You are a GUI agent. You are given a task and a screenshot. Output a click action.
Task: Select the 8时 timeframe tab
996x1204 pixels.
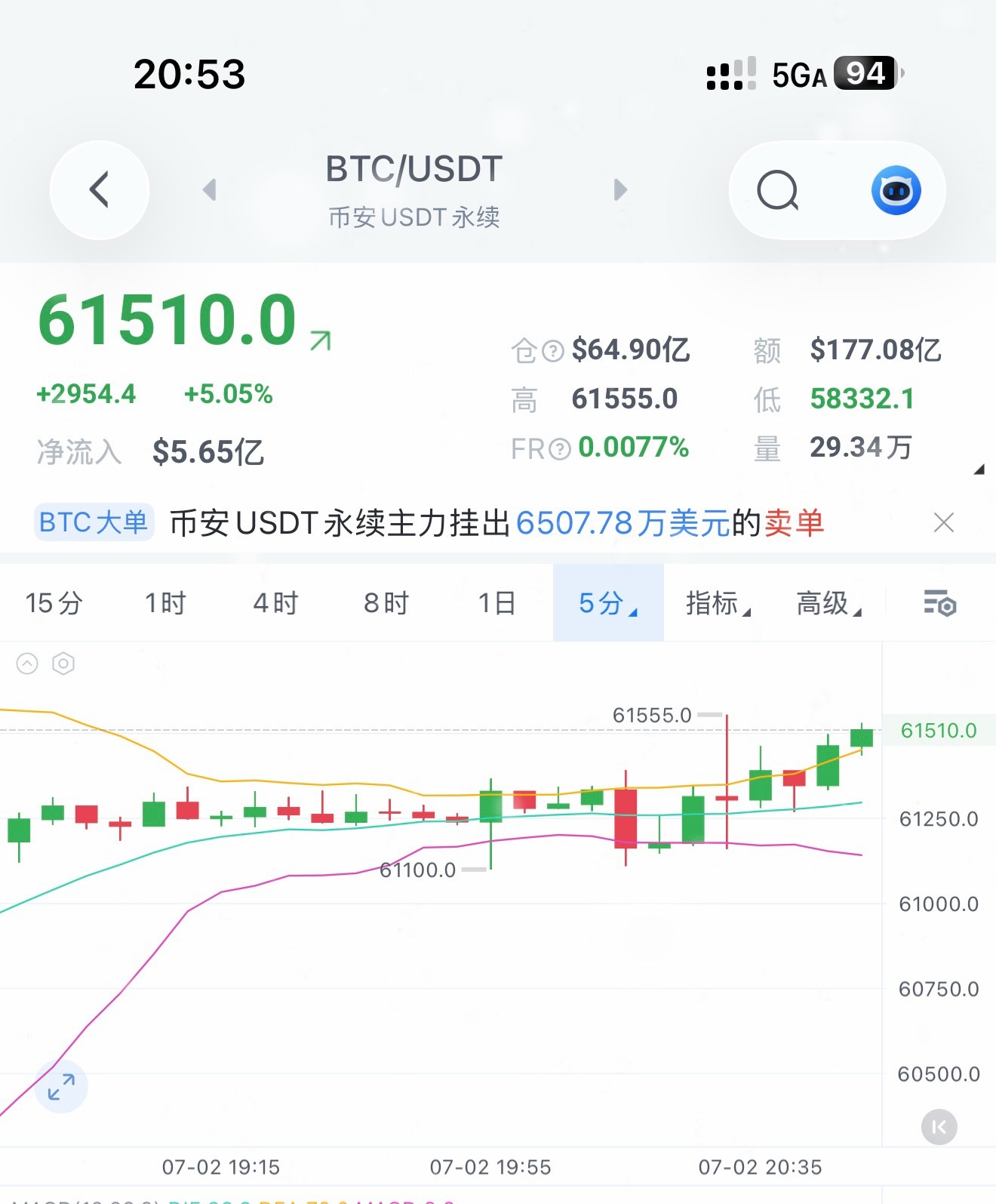pos(386,603)
